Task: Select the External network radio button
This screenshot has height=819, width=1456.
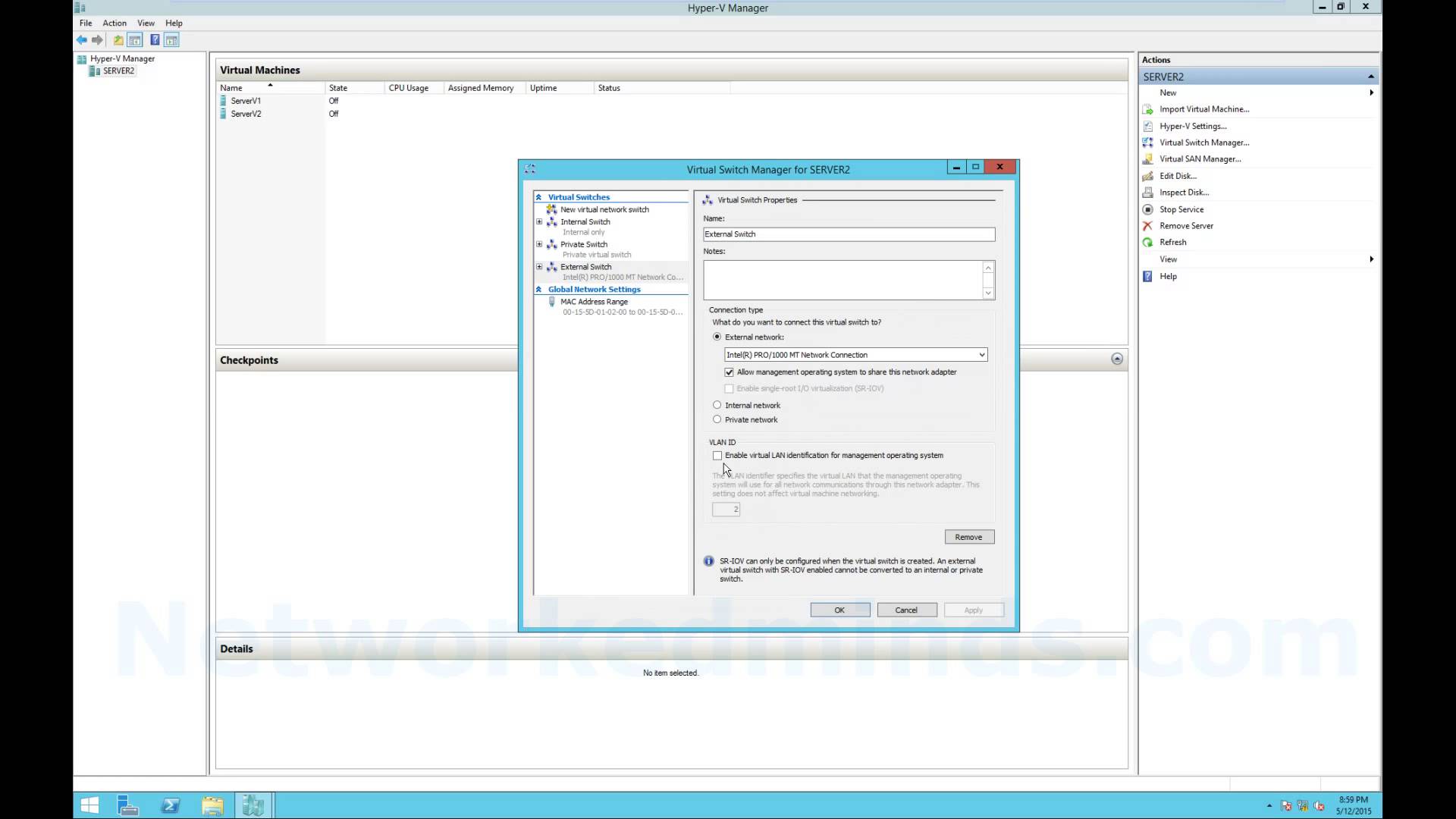Action: tap(717, 337)
